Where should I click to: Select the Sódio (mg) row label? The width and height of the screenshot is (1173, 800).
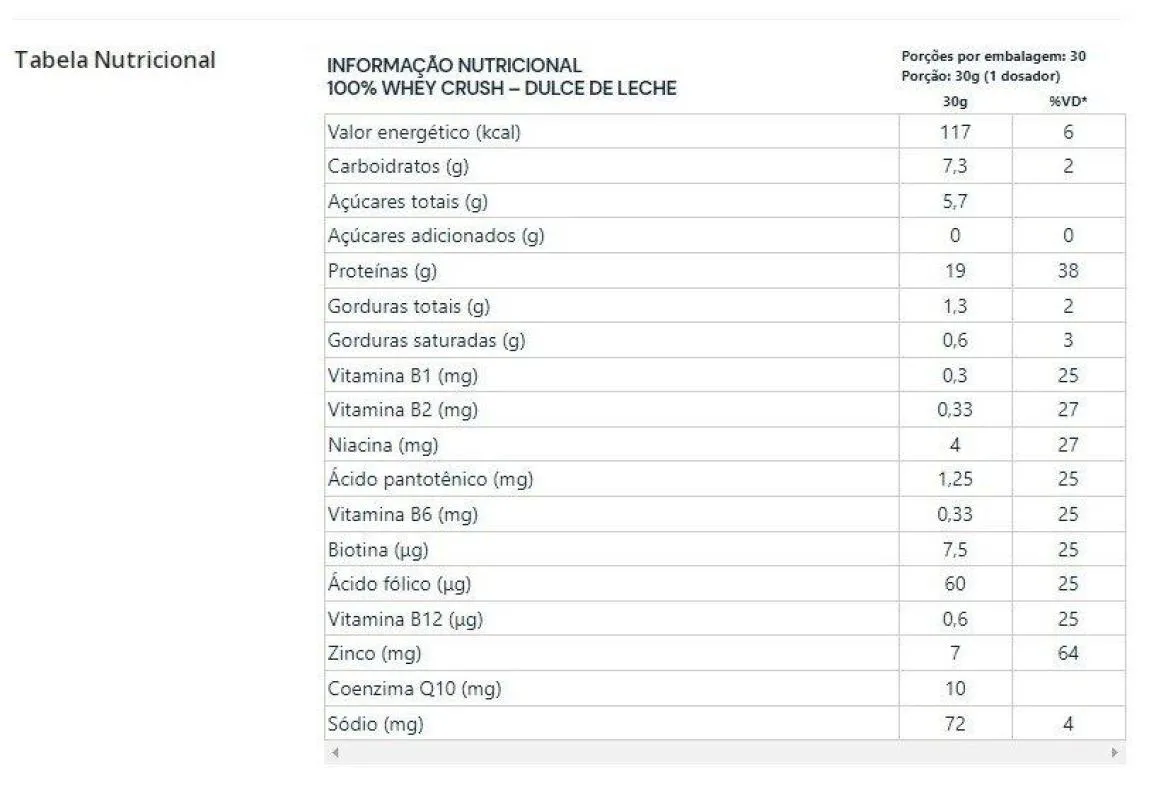click(x=376, y=724)
